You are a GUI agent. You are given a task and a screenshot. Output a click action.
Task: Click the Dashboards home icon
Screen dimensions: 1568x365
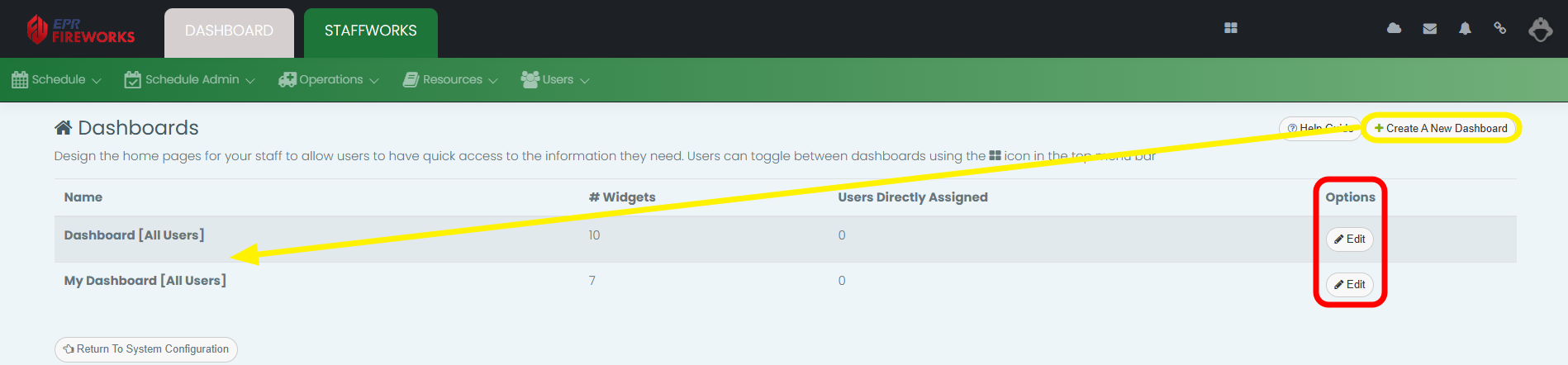63,128
